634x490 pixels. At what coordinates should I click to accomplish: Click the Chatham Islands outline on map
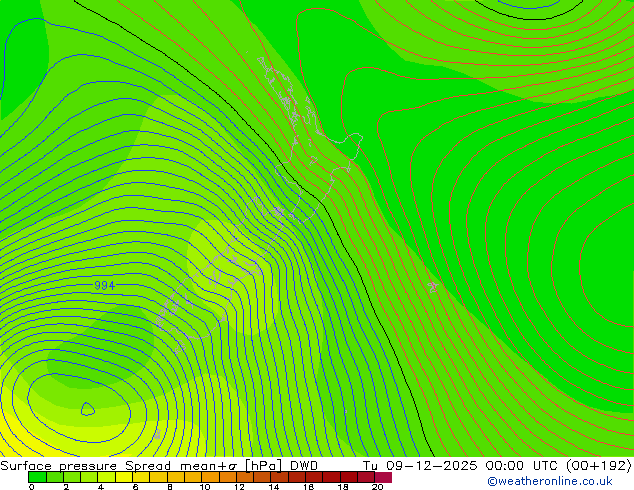(433, 287)
